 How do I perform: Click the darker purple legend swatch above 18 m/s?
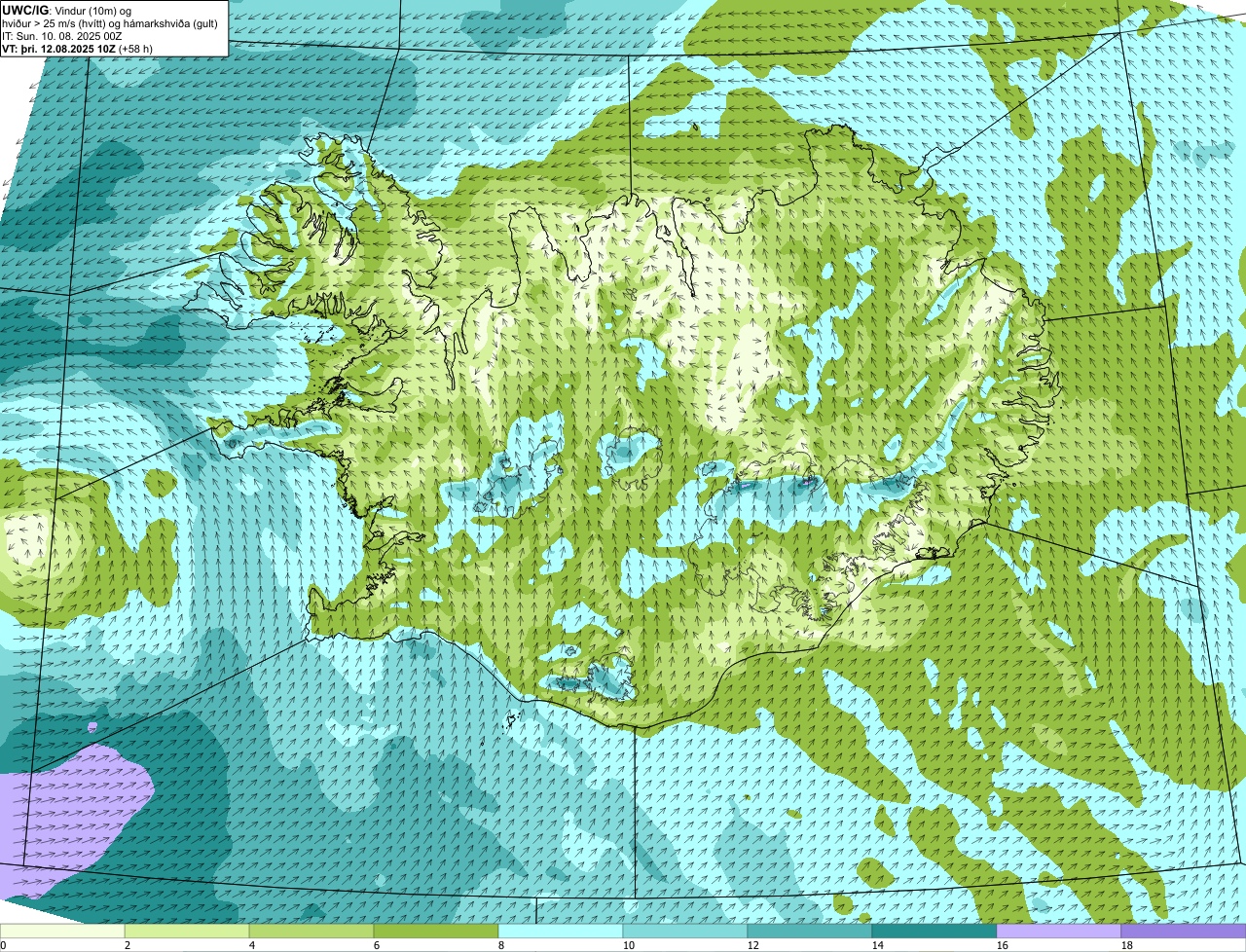click(1184, 932)
